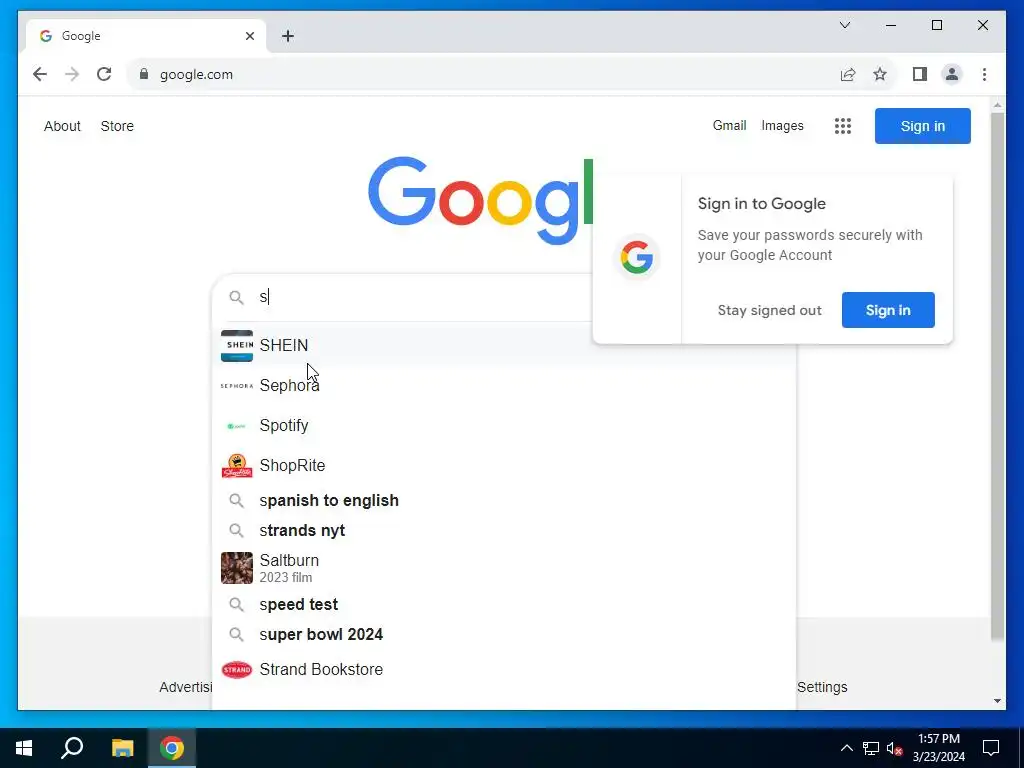Choose the super bowl 2024 suggestion
1024x768 pixels.
504,635
